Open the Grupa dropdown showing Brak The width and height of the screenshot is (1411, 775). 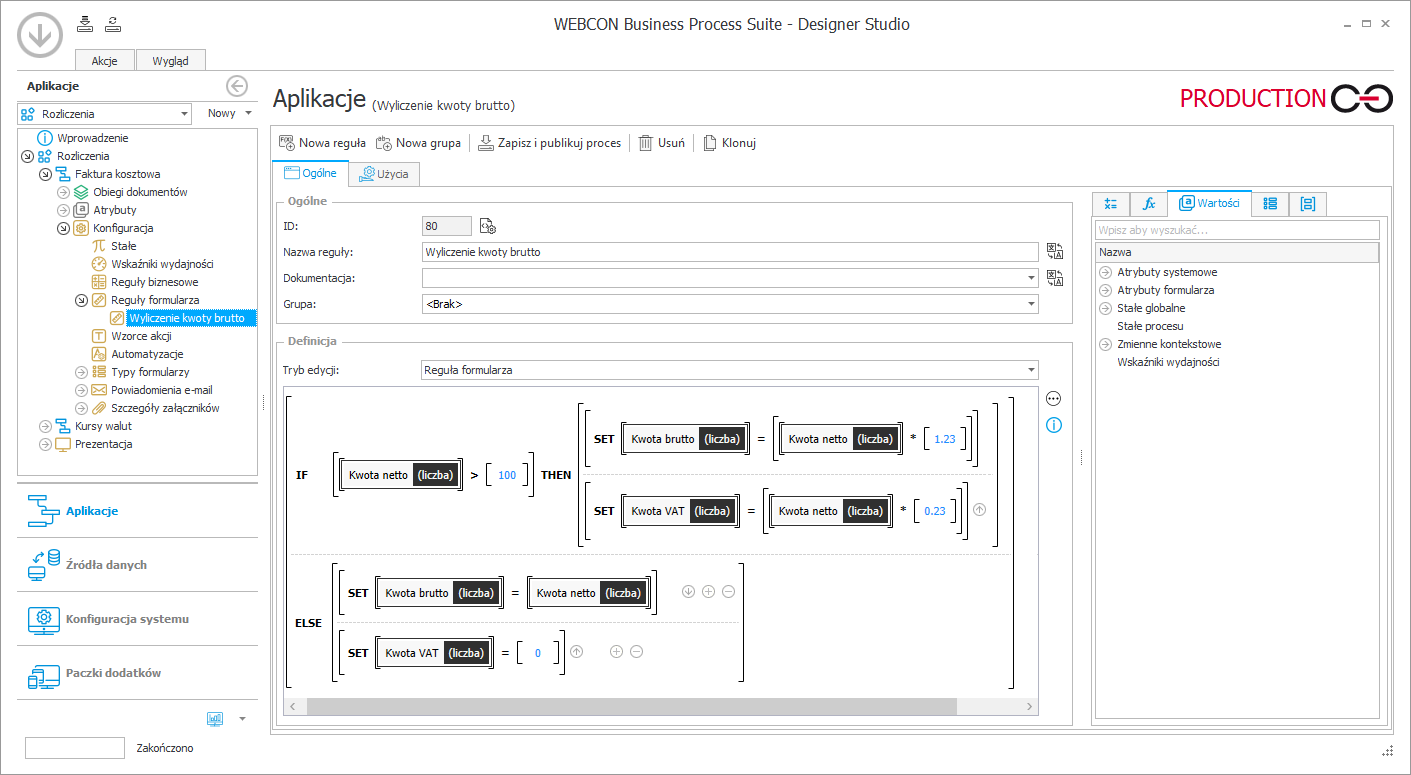[x=1031, y=303]
